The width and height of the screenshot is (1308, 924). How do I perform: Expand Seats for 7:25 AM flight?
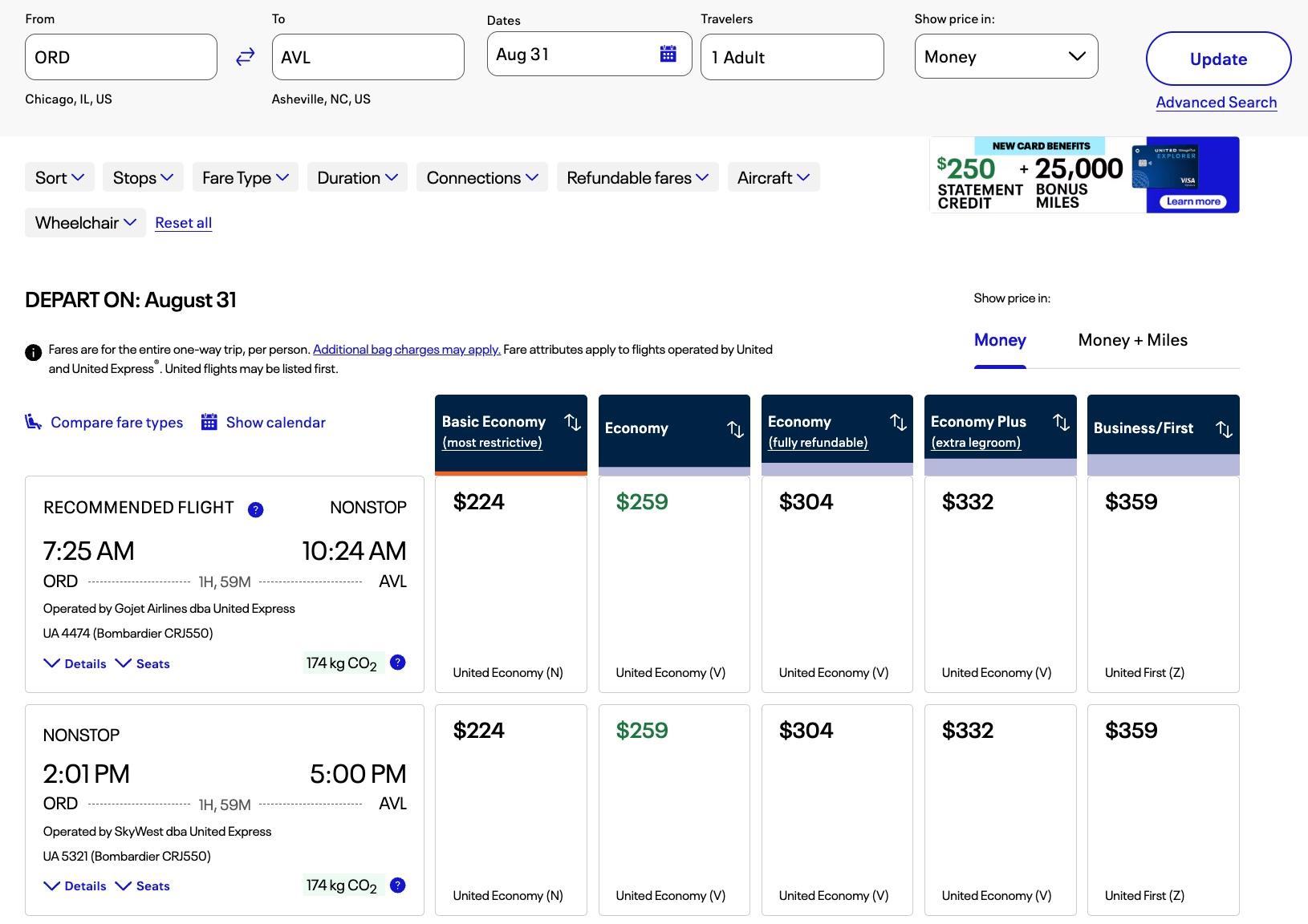point(143,663)
